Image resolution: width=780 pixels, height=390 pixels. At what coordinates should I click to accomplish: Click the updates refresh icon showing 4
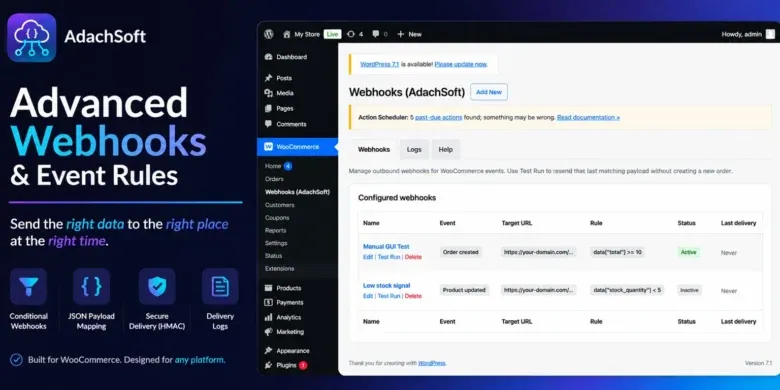coord(351,34)
